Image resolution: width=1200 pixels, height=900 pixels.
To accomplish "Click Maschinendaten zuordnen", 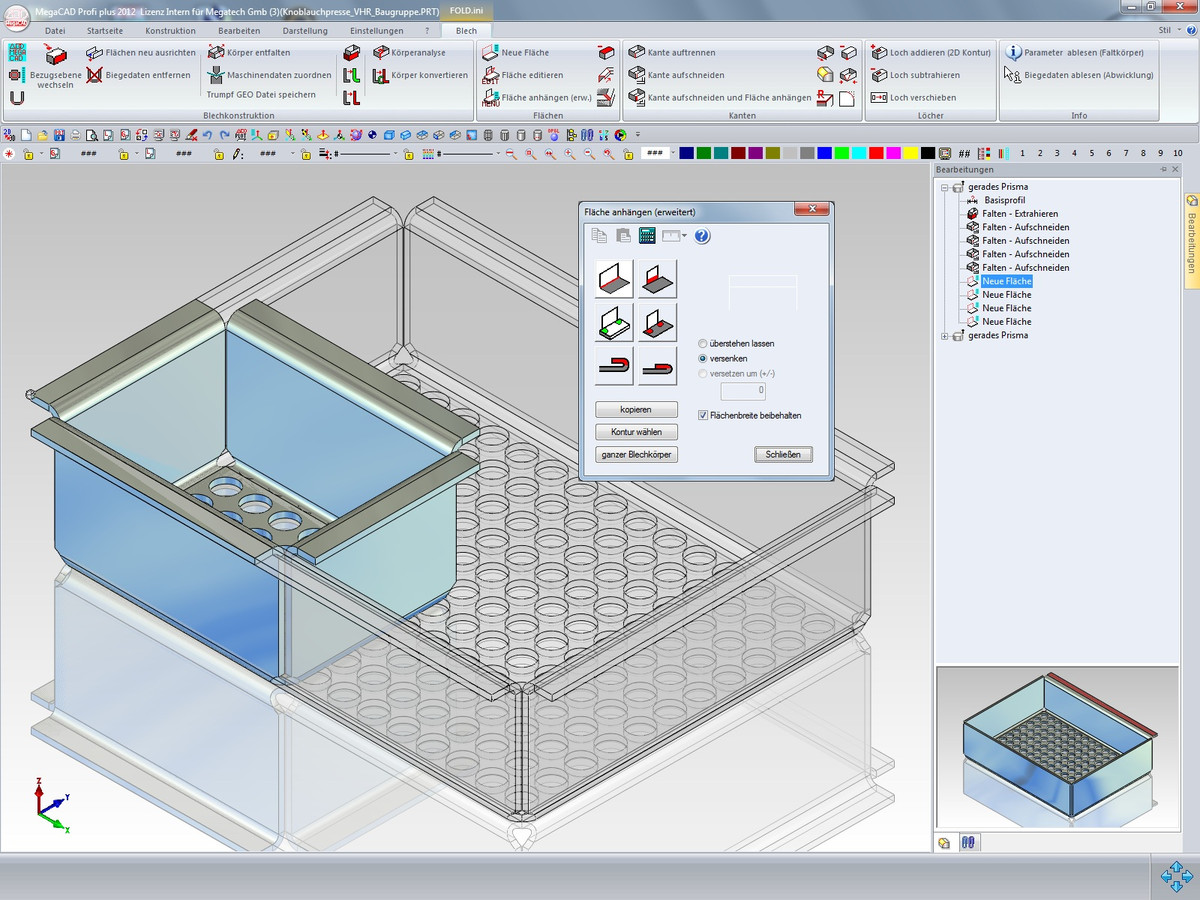I will click(x=269, y=75).
